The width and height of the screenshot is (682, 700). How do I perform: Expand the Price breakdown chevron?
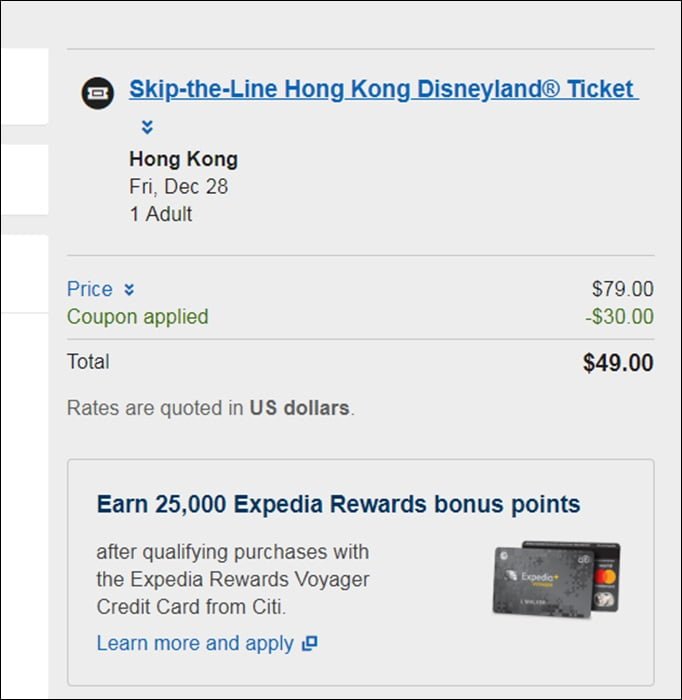click(129, 290)
